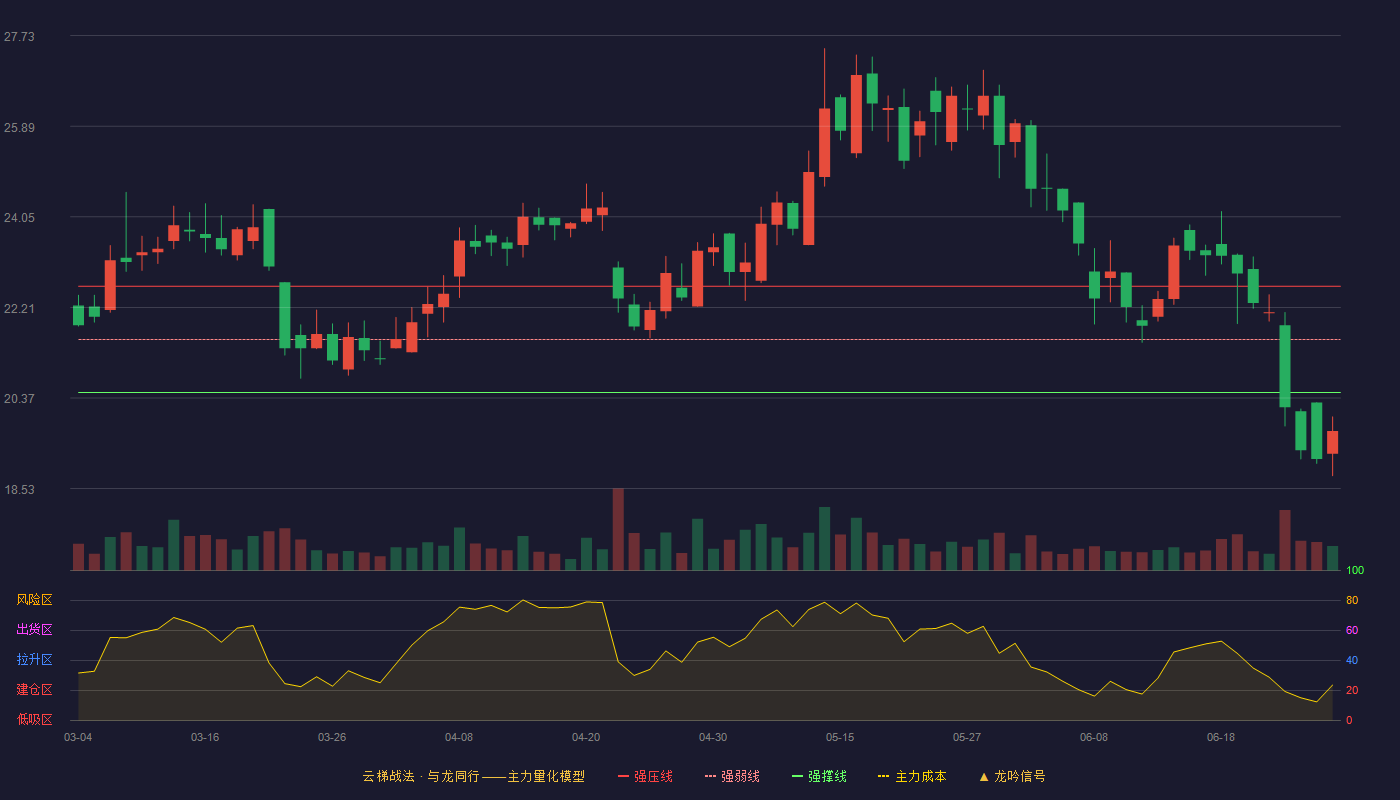Click the 18.53 price axis label
The height and width of the screenshot is (800, 1400).
(19, 489)
